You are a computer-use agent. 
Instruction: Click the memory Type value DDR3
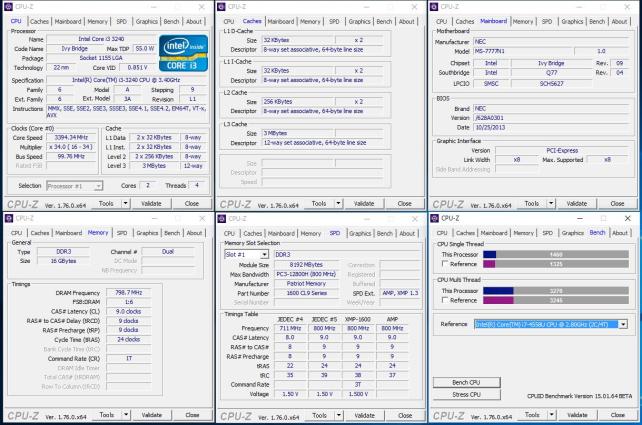point(64,251)
